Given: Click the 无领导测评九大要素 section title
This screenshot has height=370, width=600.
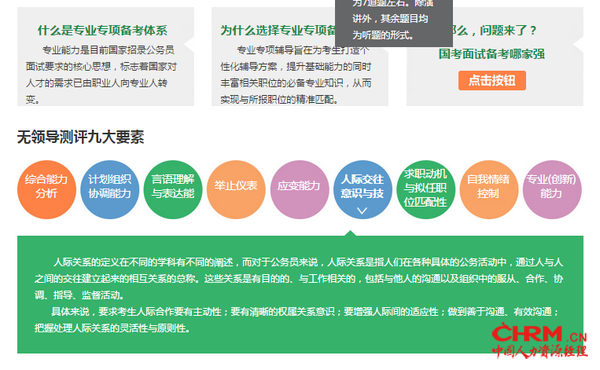Looking at the screenshot, I should point(80,137).
